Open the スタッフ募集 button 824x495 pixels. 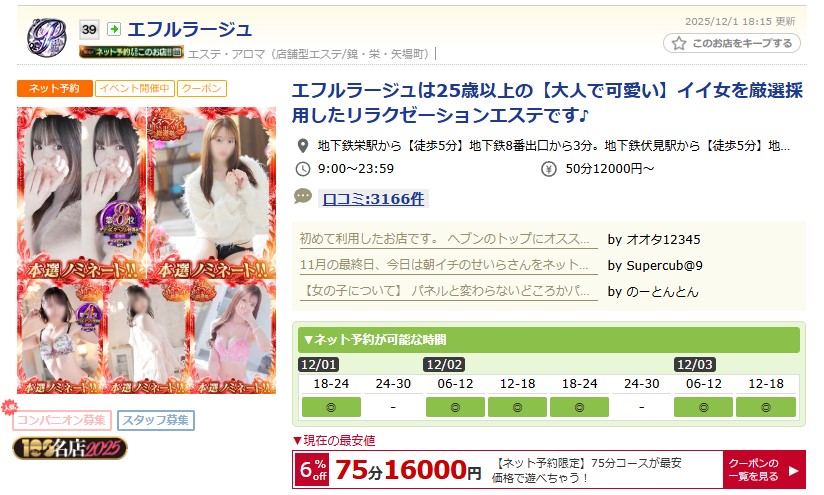coord(156,420)
